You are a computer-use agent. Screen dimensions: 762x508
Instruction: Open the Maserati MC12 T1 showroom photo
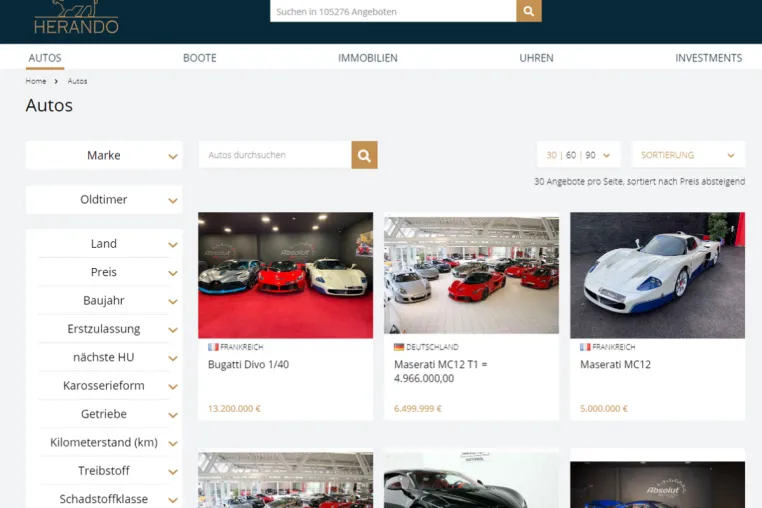click(471, 275)
